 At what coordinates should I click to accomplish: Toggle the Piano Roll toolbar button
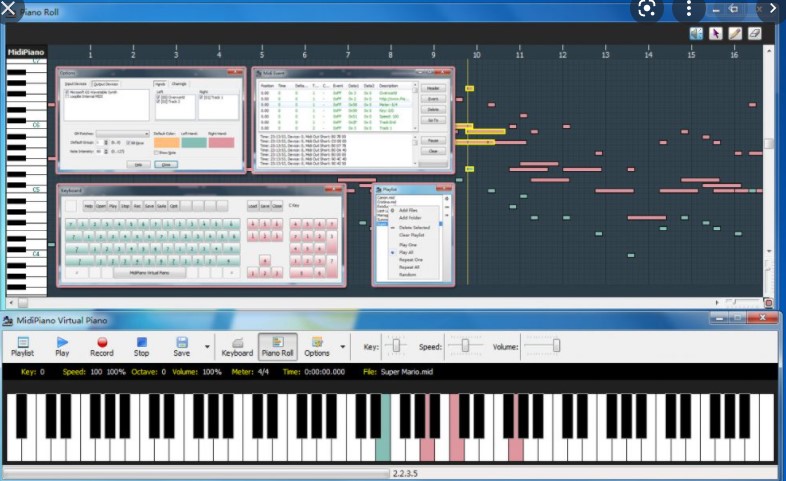(277, 347)
